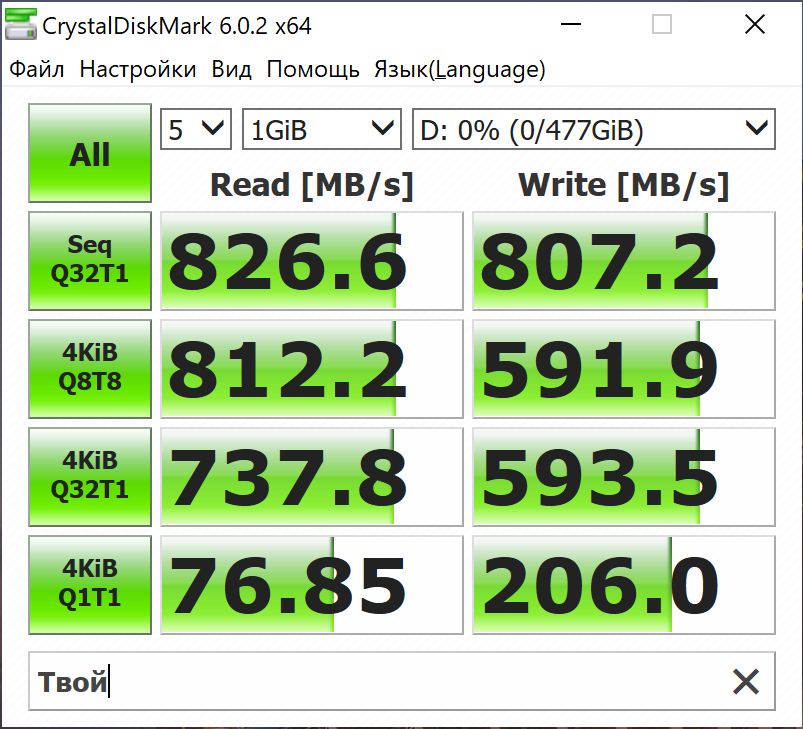This screenshot has height=729, width=803.
Task: Click the 206.0 Q1T1 write result
Action: pyautogui.click(x=624, y=585)
